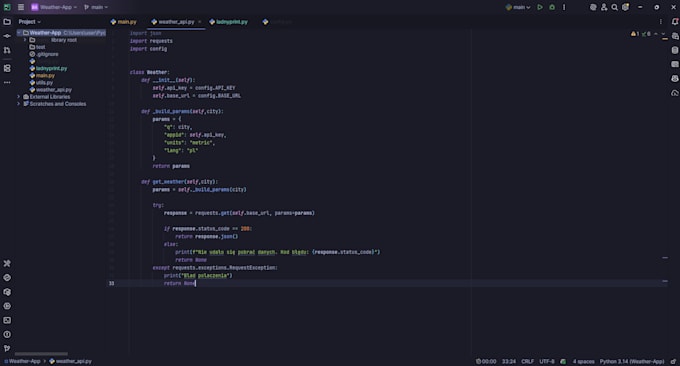
Task: Open the AI Chat tool window
Action: (675, 36)
